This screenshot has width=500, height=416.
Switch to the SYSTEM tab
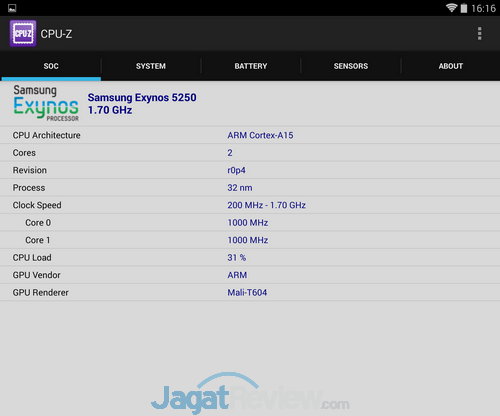click(151, 66)
